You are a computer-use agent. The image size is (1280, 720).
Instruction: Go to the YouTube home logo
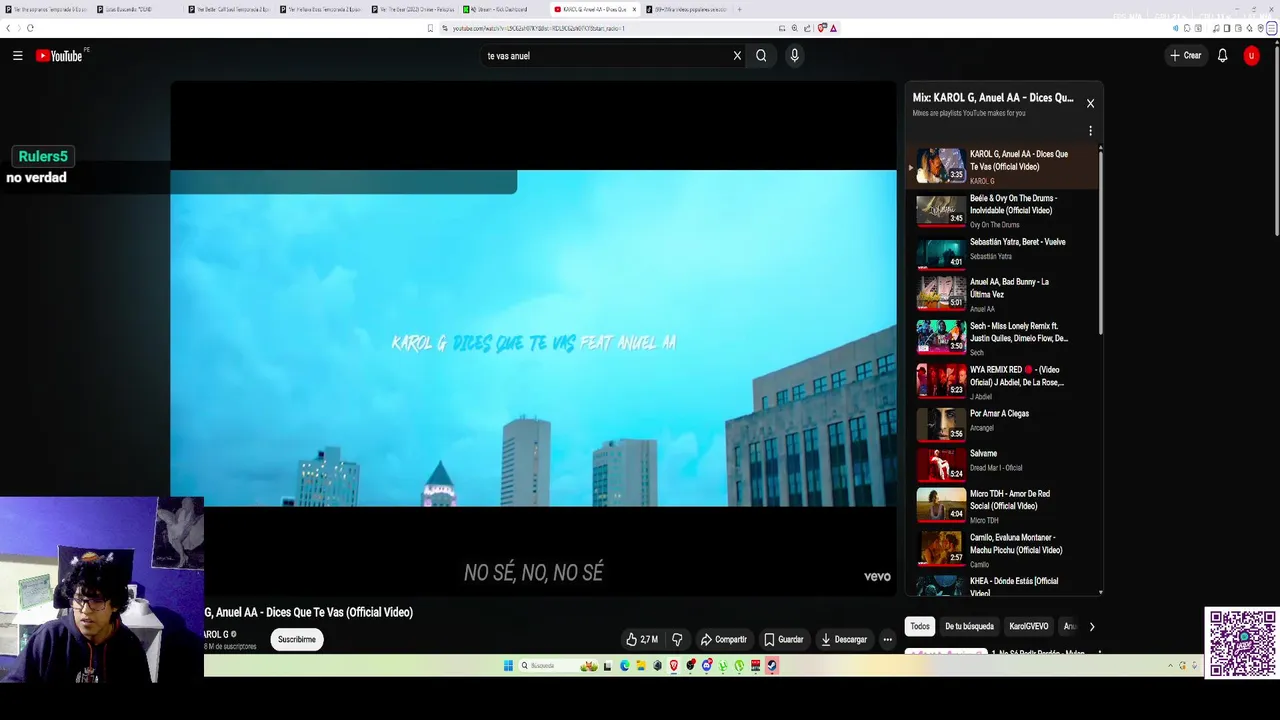click(x=59, y=56)
